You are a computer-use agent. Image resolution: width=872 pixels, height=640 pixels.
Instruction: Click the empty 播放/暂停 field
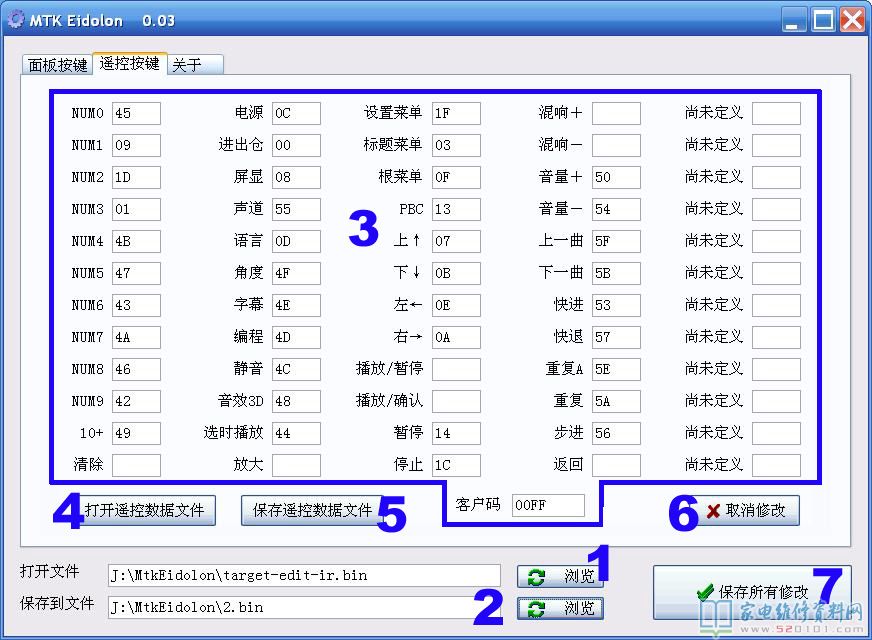(x=457, y=369)
